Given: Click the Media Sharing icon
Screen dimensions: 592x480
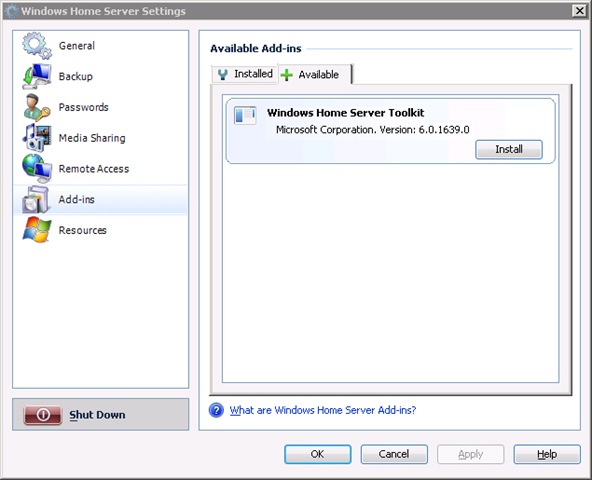Looking at the screenshot, I should [x=36, y=138].
